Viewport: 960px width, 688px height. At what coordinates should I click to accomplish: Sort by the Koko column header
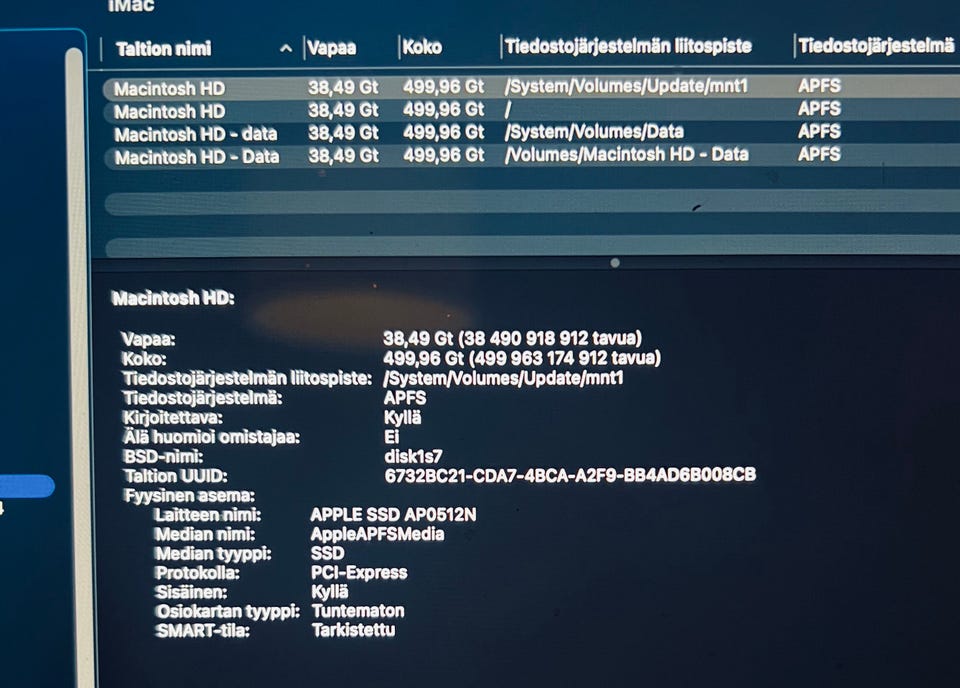[x=422, y=47]
